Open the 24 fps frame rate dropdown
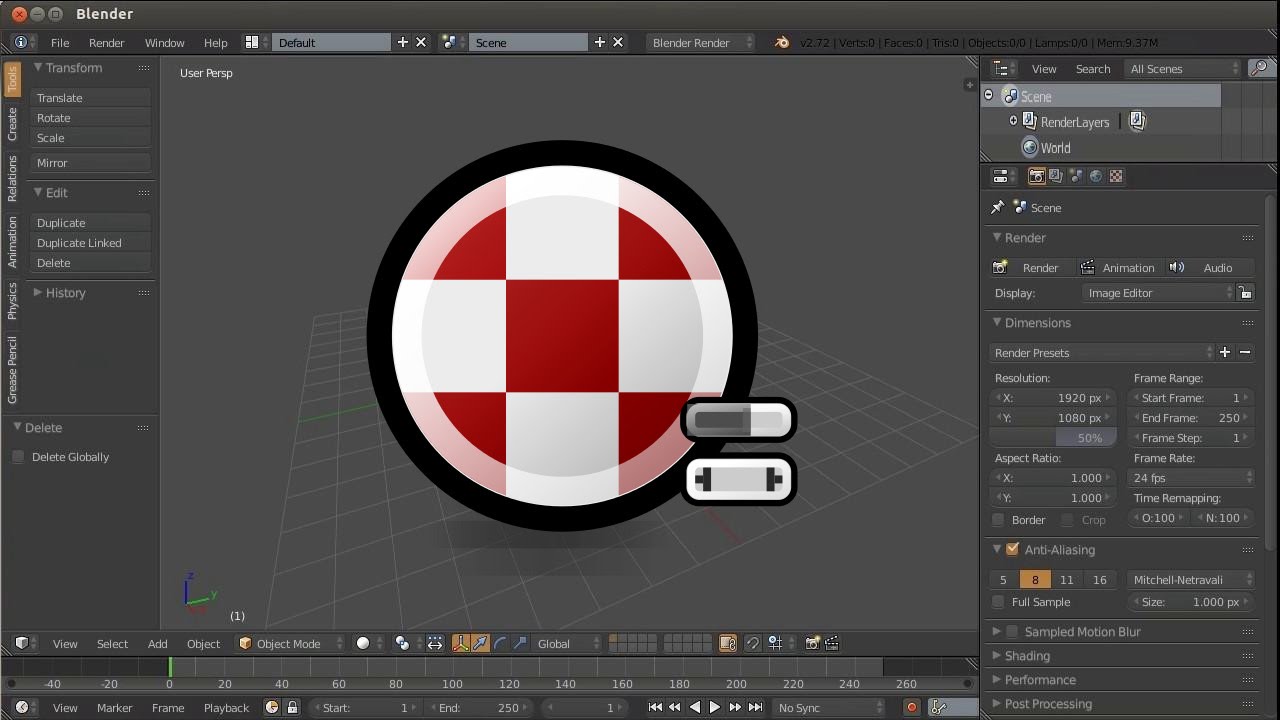This screenshot has height=720, width=1280. [1192, 478]
